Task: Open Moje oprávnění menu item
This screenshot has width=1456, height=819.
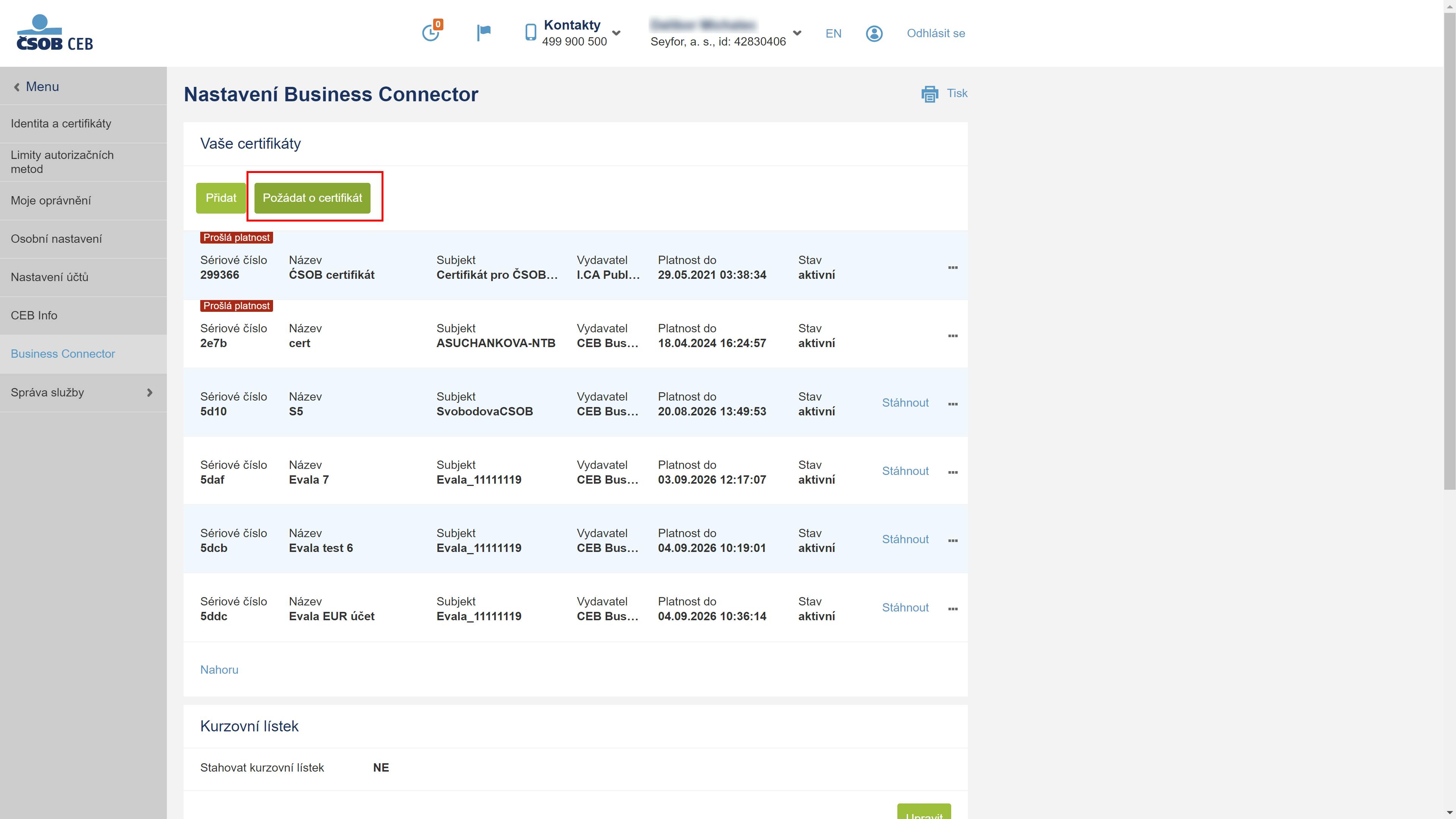Action: [84, 201]
